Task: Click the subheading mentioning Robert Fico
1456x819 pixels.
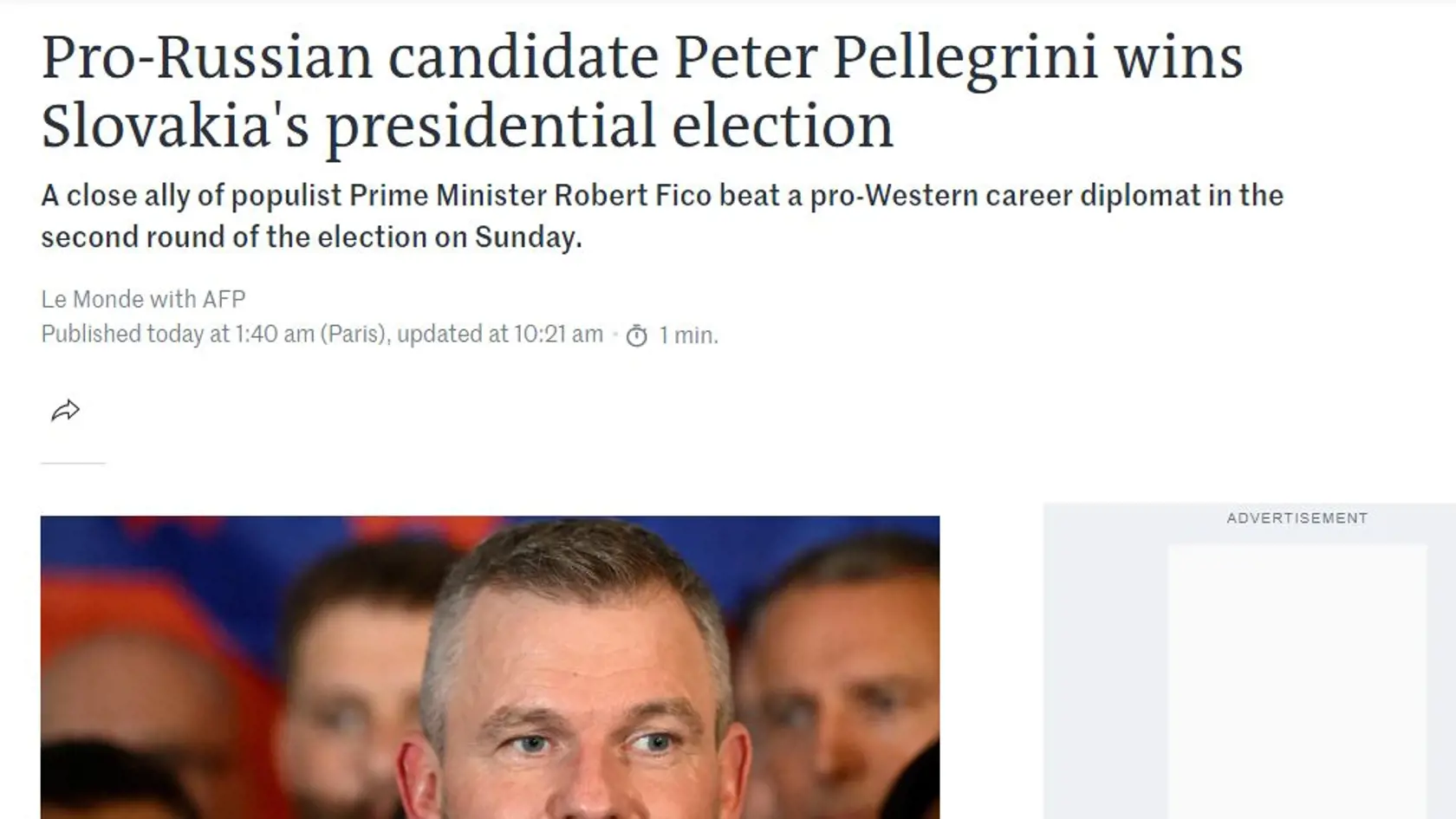Action: (662, 216)
